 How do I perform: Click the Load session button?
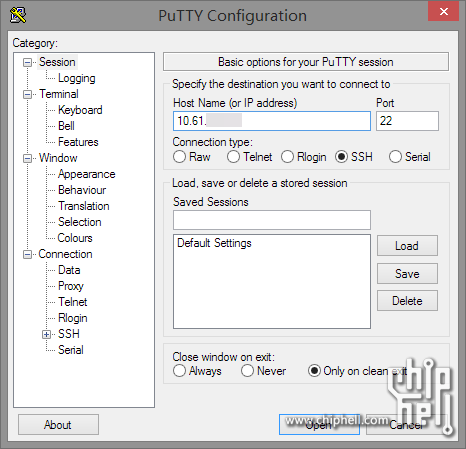(x=407, y=246)
